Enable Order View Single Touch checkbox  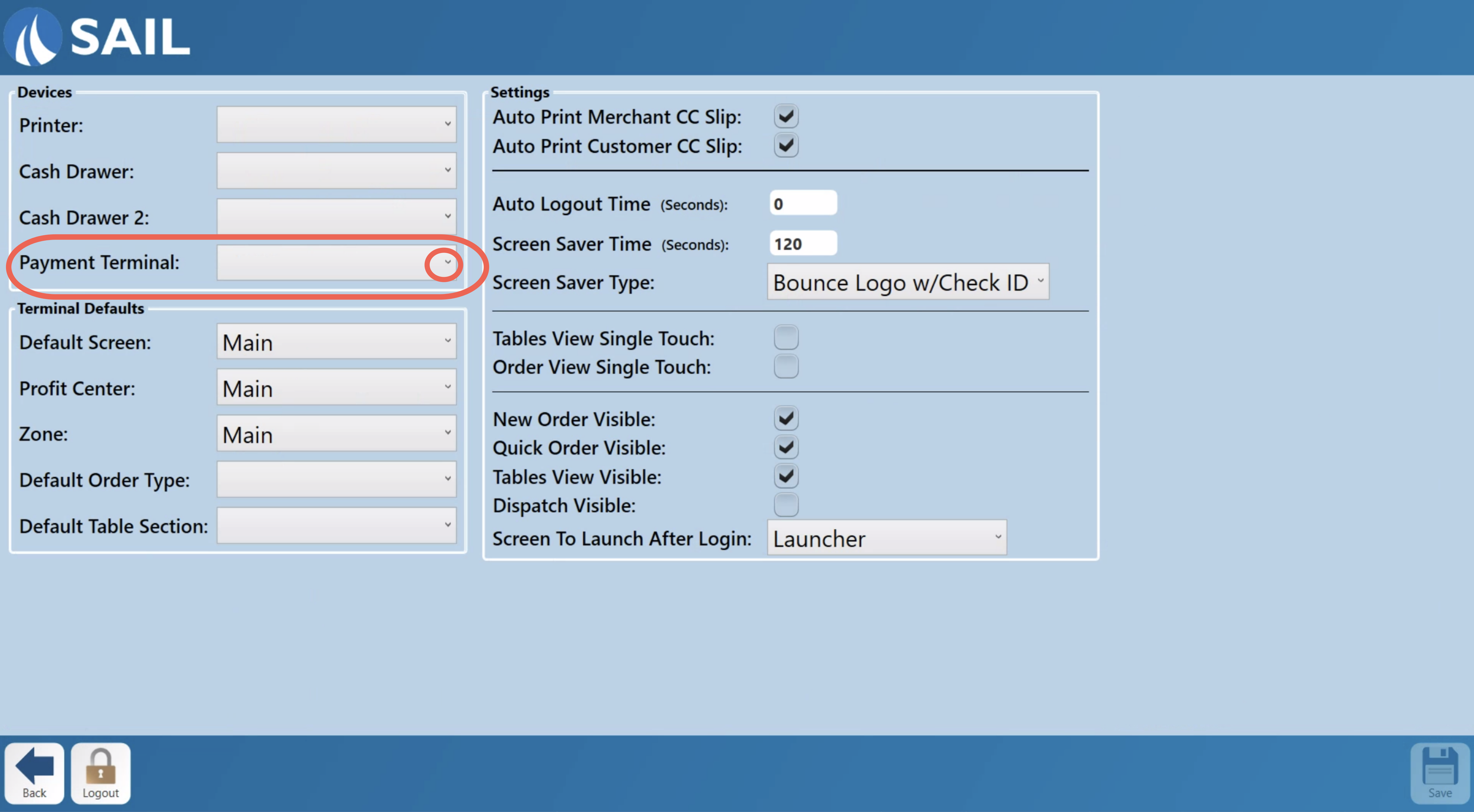(x=786, y=366)
